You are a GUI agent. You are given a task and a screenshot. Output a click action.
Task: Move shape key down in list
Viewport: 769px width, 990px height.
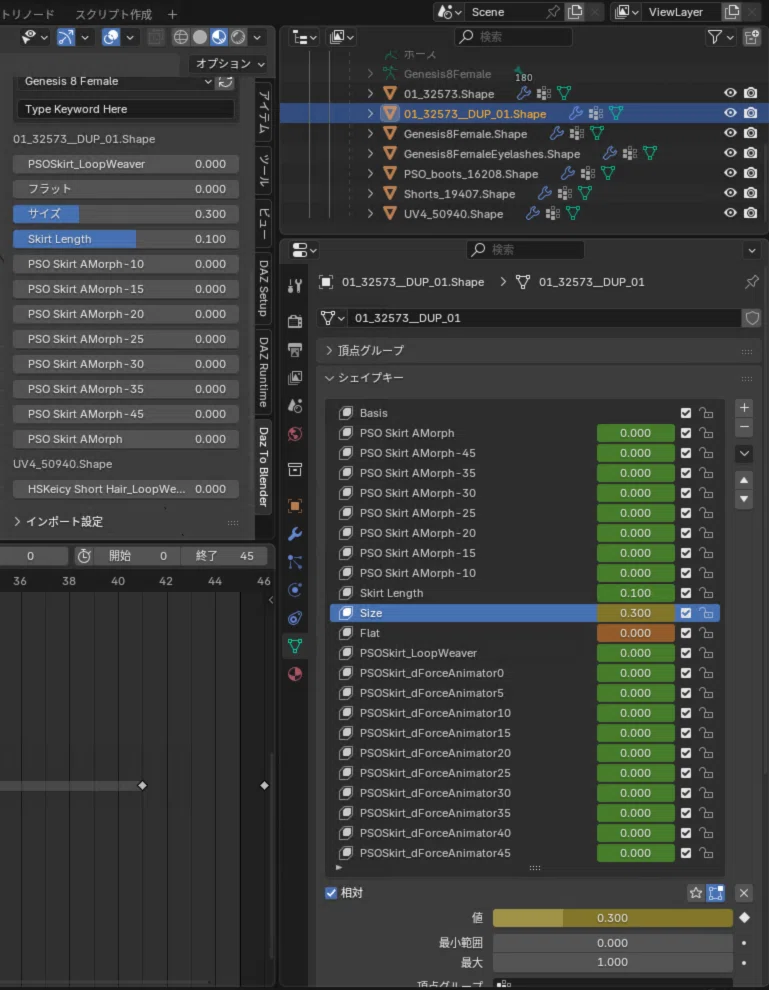[744, 499]
